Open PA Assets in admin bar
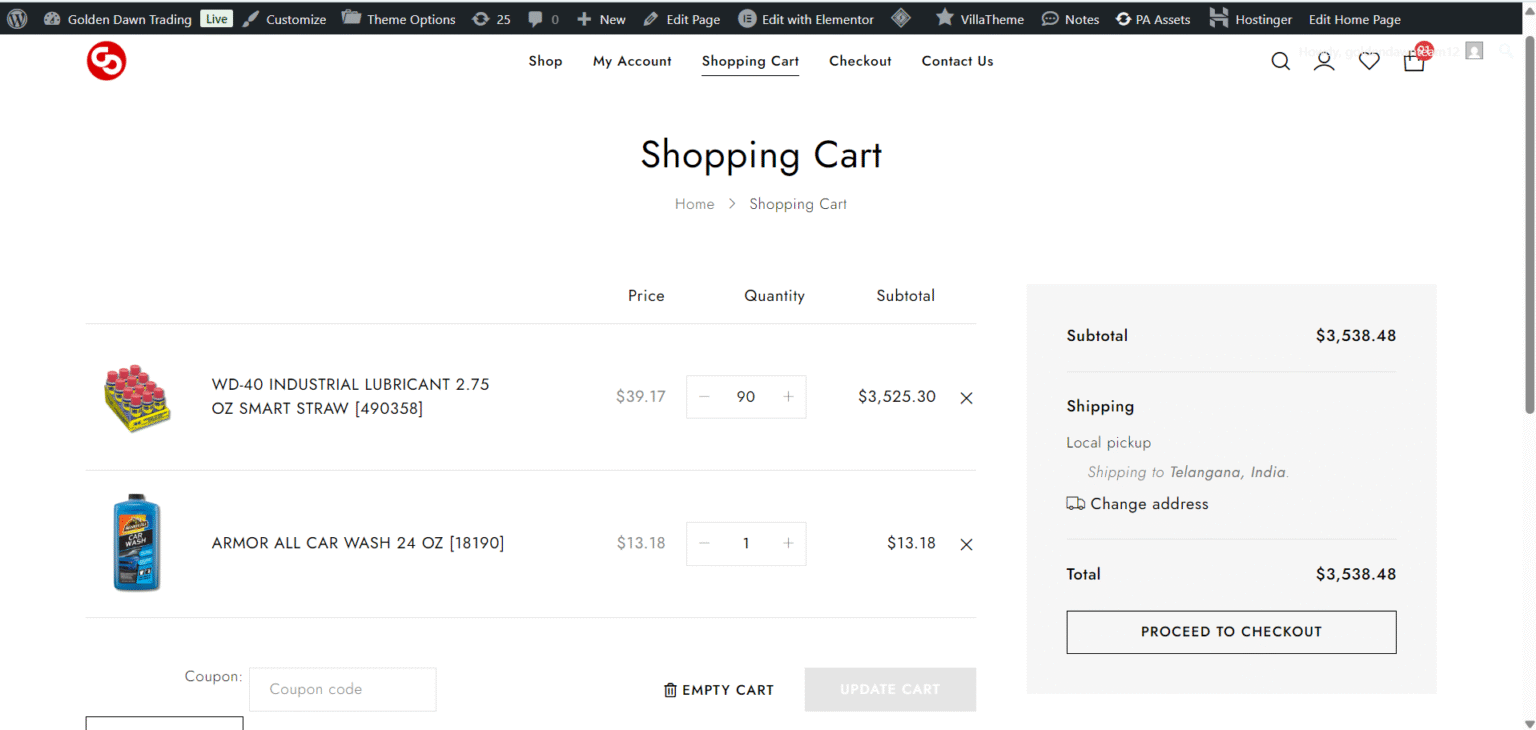Screen dimensions: 1536x730 coord(1153,19)
